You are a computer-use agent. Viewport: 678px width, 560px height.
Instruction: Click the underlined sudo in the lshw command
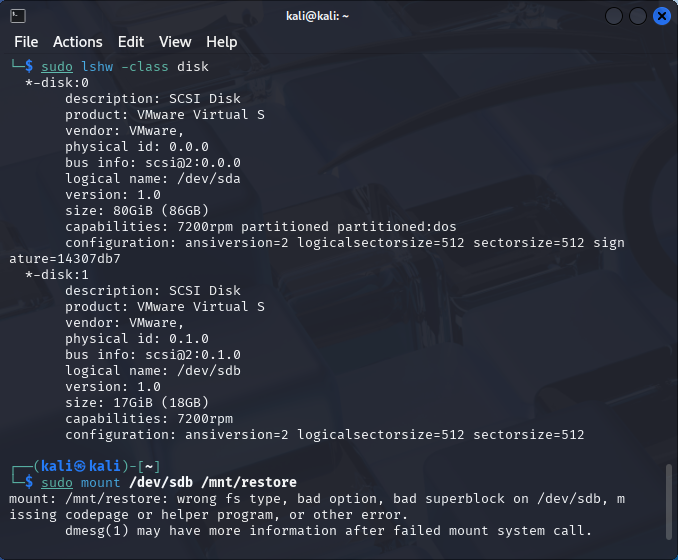57,67
